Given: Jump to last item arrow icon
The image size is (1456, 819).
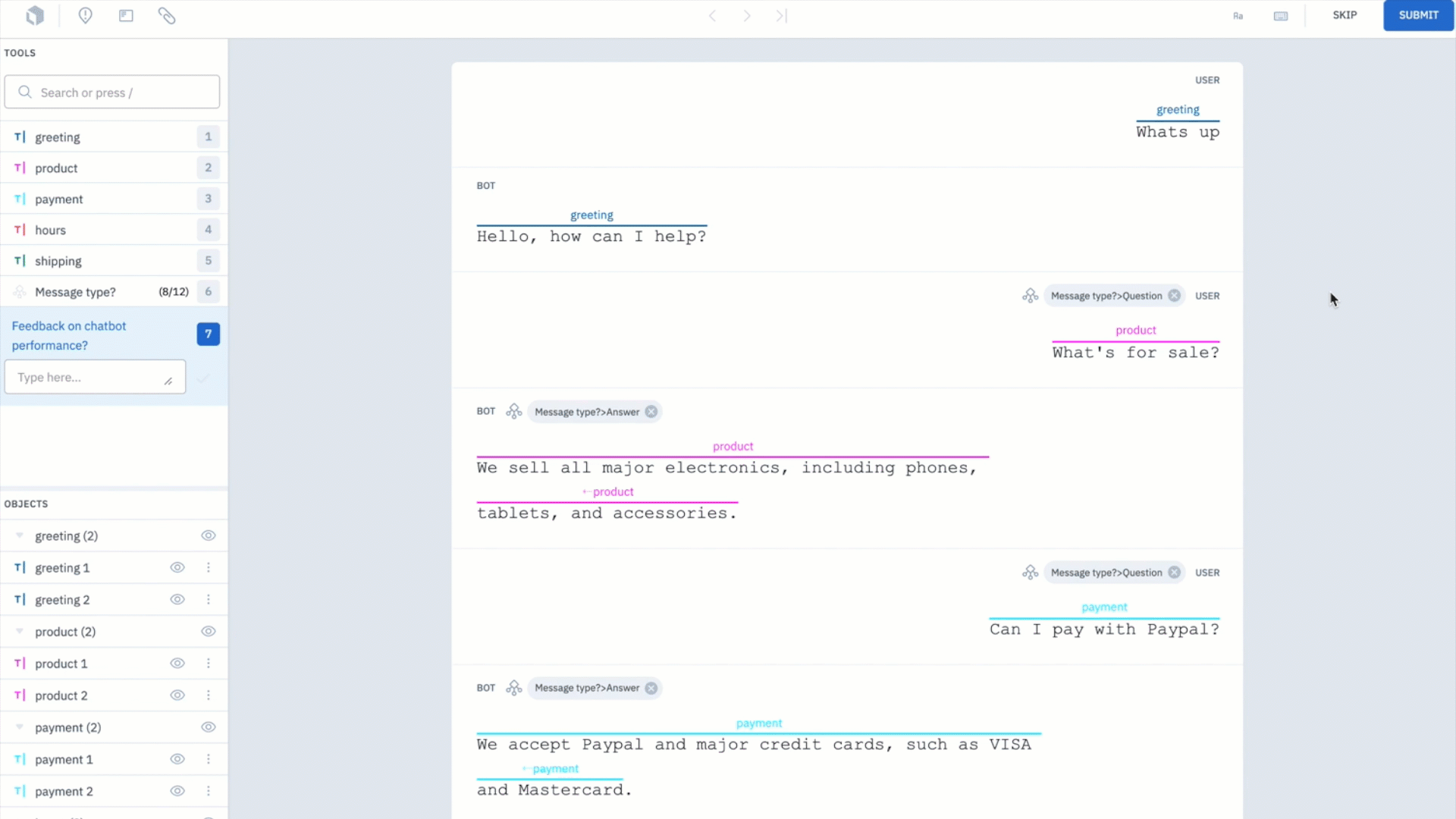Looking at the screenshot, I should pos(781,16).
